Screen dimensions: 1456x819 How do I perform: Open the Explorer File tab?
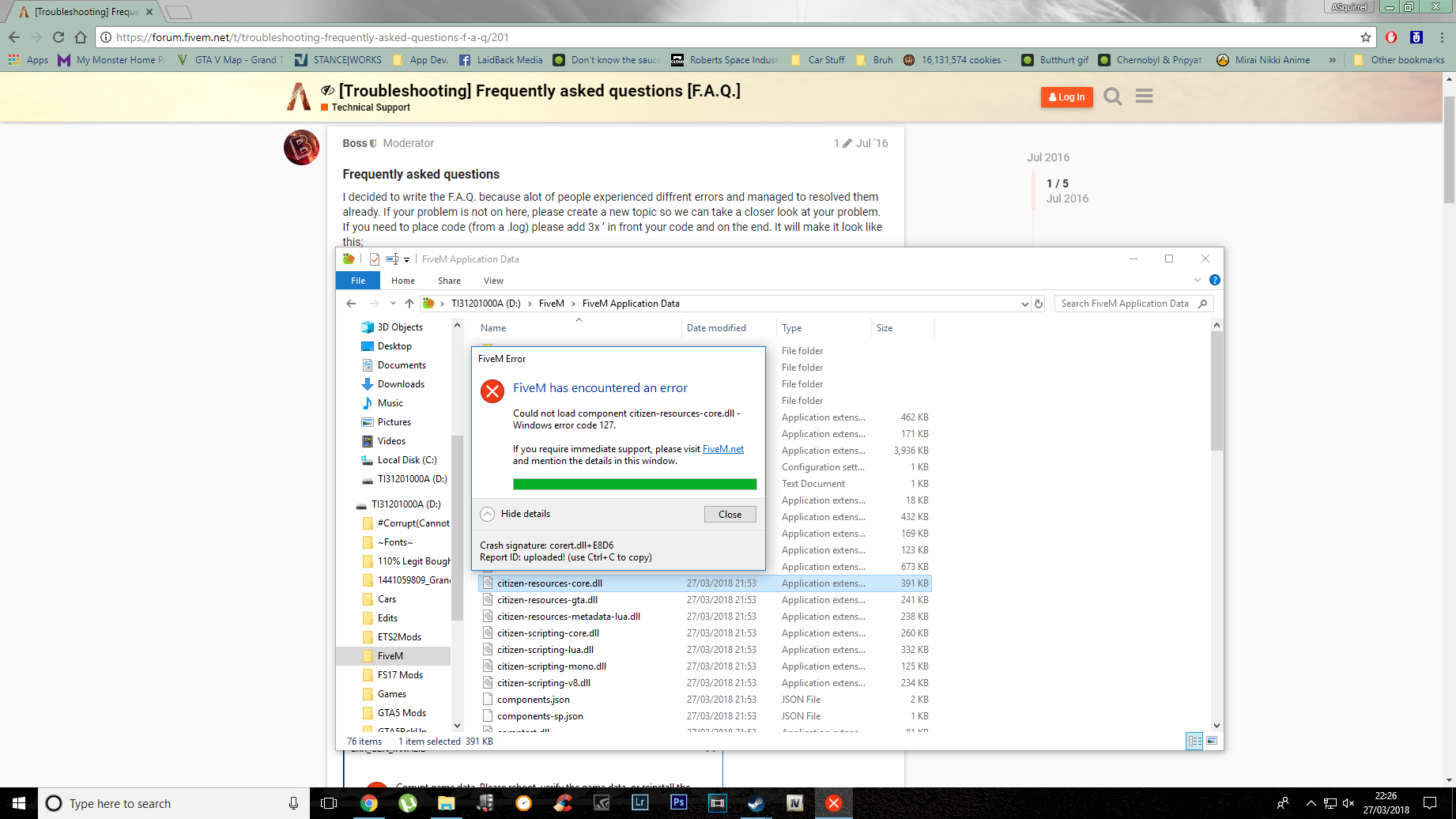click(358, 281)
